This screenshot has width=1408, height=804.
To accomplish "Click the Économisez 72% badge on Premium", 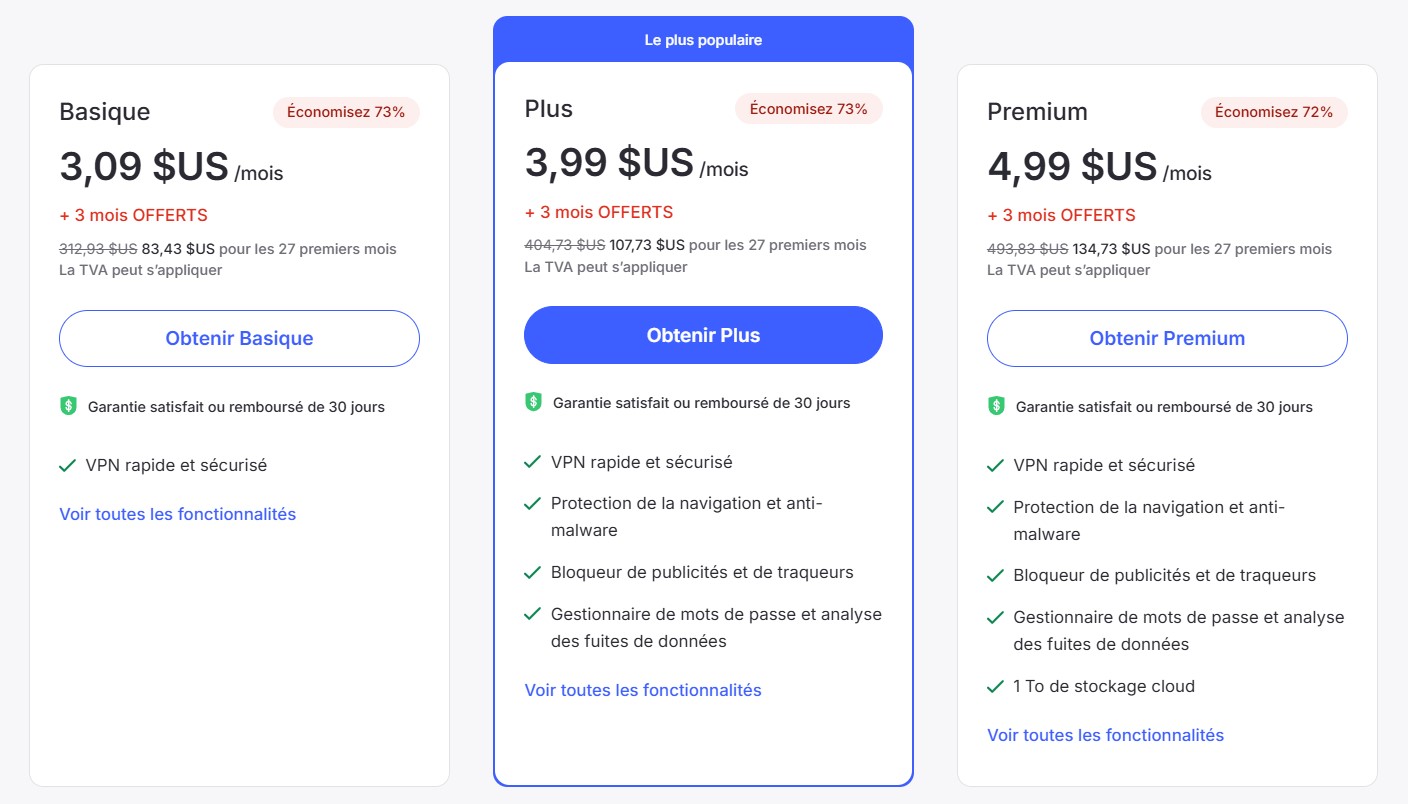I will pos(1274,112).
